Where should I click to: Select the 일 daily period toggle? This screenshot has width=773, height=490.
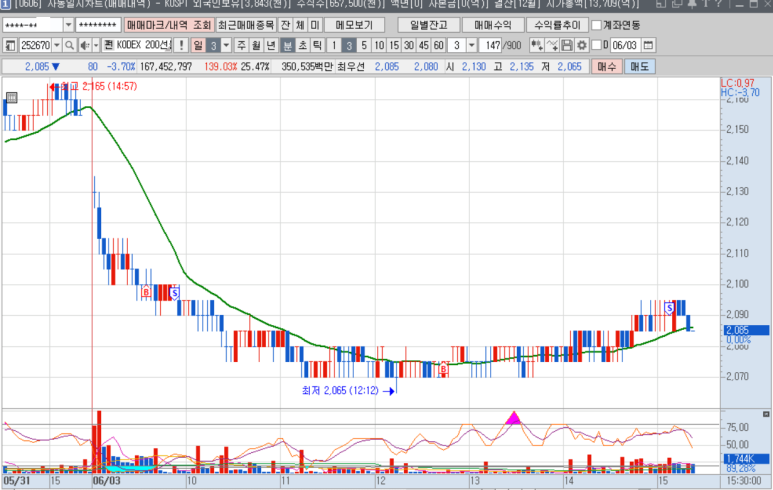[198, 45]
